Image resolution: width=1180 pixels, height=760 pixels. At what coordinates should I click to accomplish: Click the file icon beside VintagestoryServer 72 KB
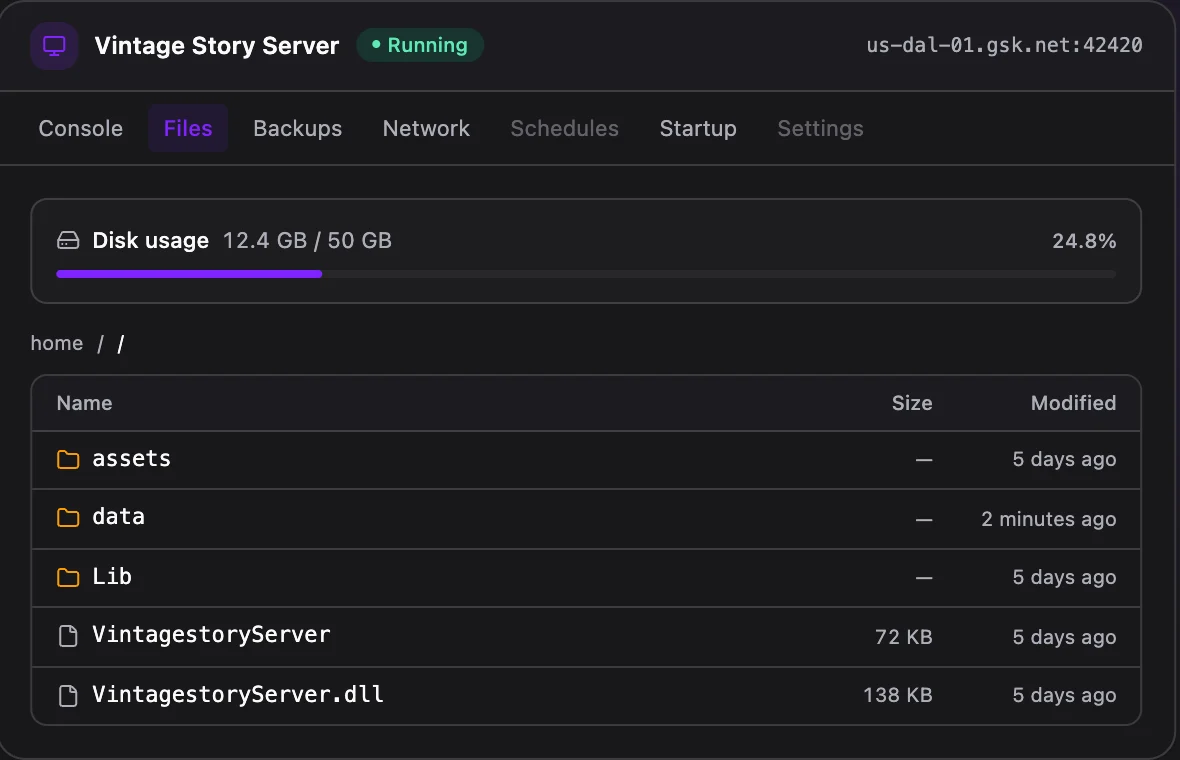[68, 636]
